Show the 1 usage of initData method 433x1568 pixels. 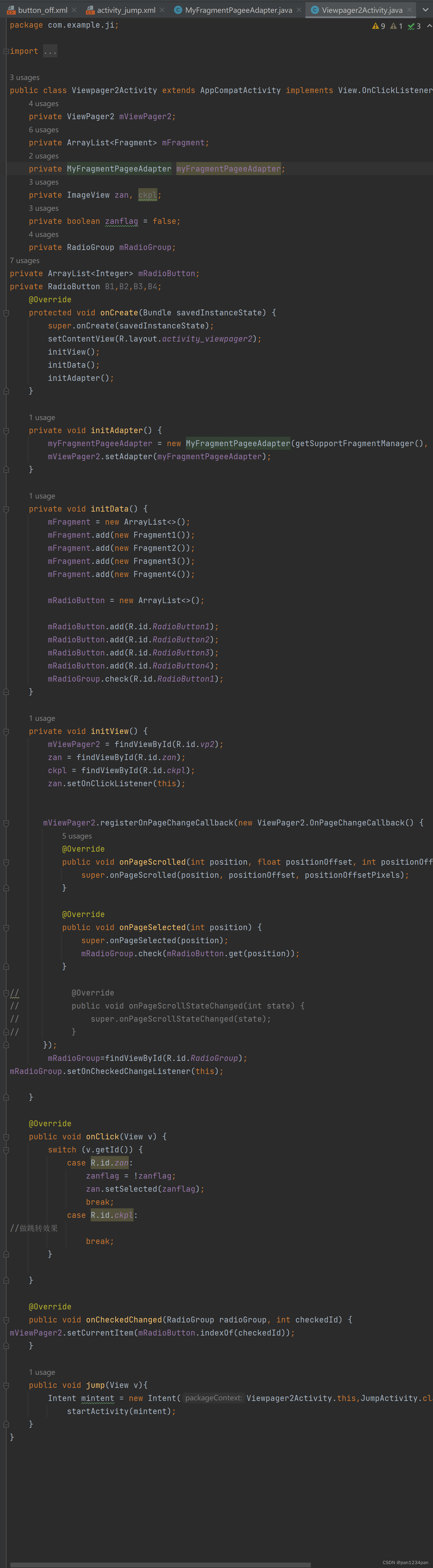(41, 496)
